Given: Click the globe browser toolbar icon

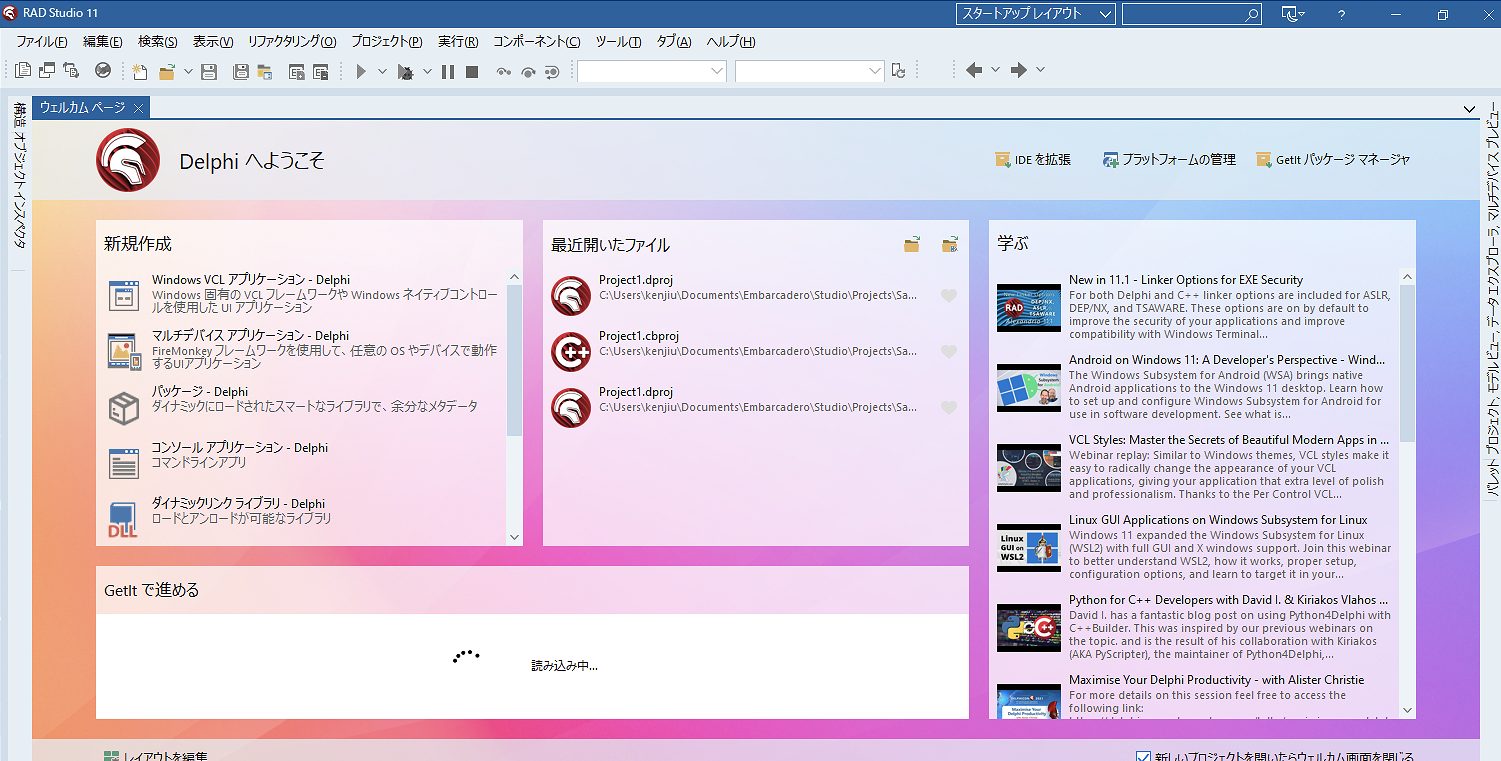Looking at the screenshot, I should pyautogui.click(x=102, y=70).
